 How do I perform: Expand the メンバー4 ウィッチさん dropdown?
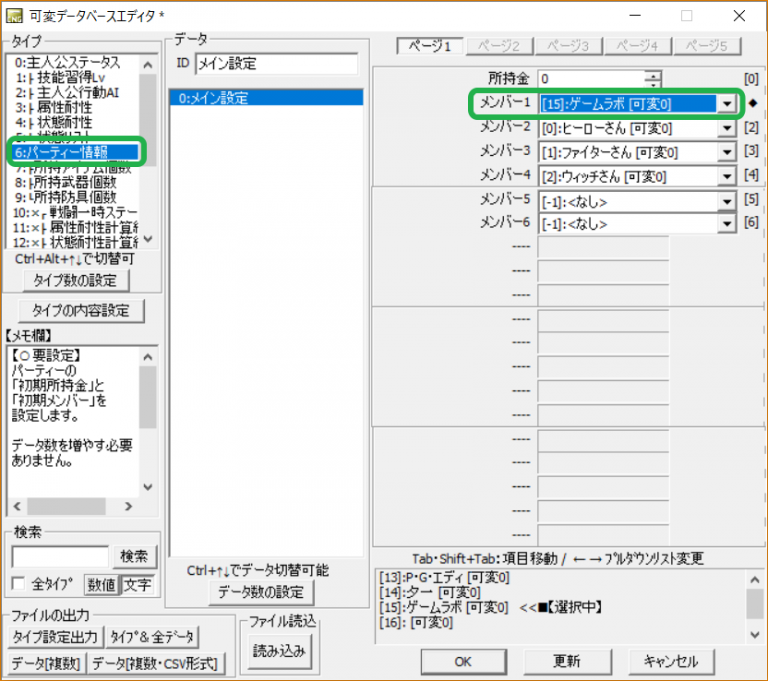pyautogui.click(x=727, y=176)
